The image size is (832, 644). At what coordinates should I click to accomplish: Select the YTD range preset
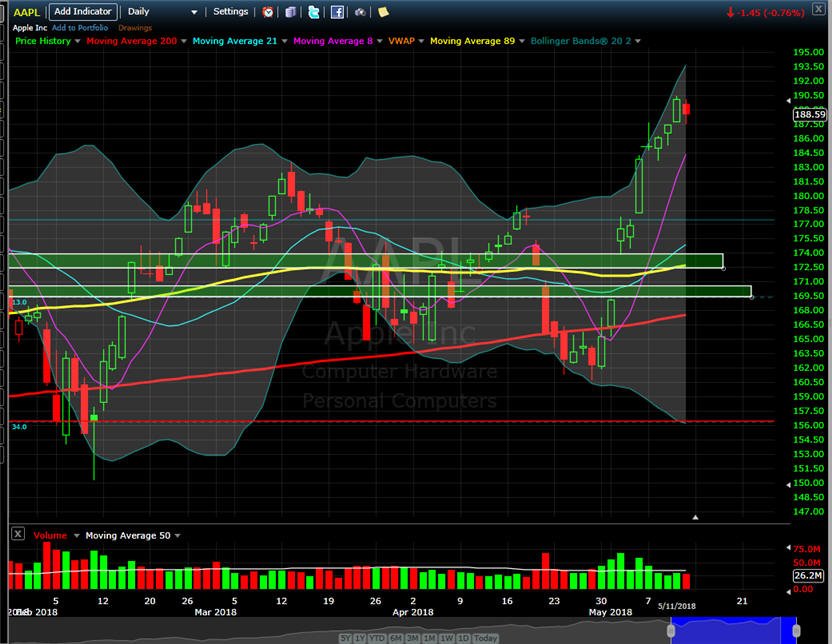click(x=377, y=638)
